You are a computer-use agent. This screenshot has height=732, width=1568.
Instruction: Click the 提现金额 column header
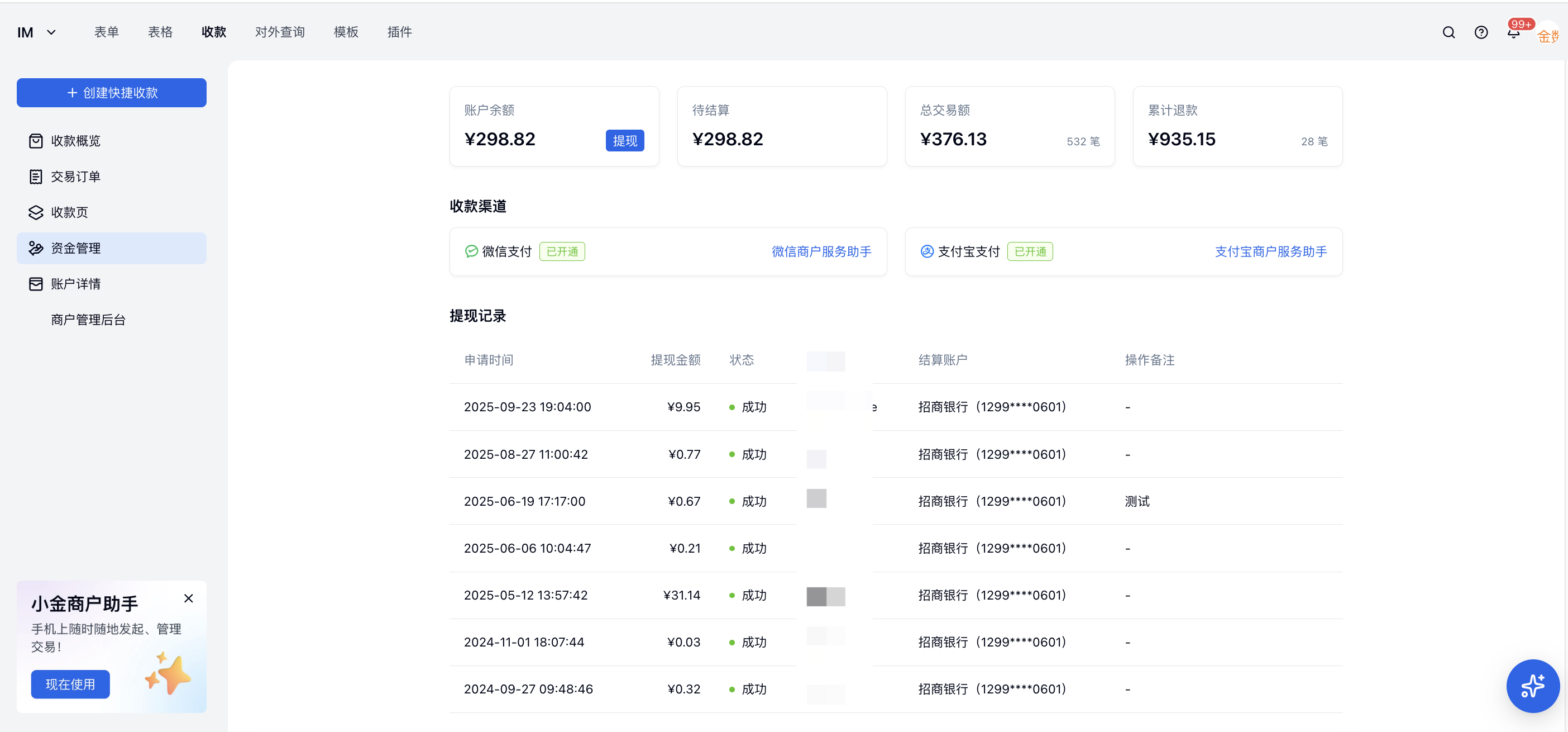[676, 360]
